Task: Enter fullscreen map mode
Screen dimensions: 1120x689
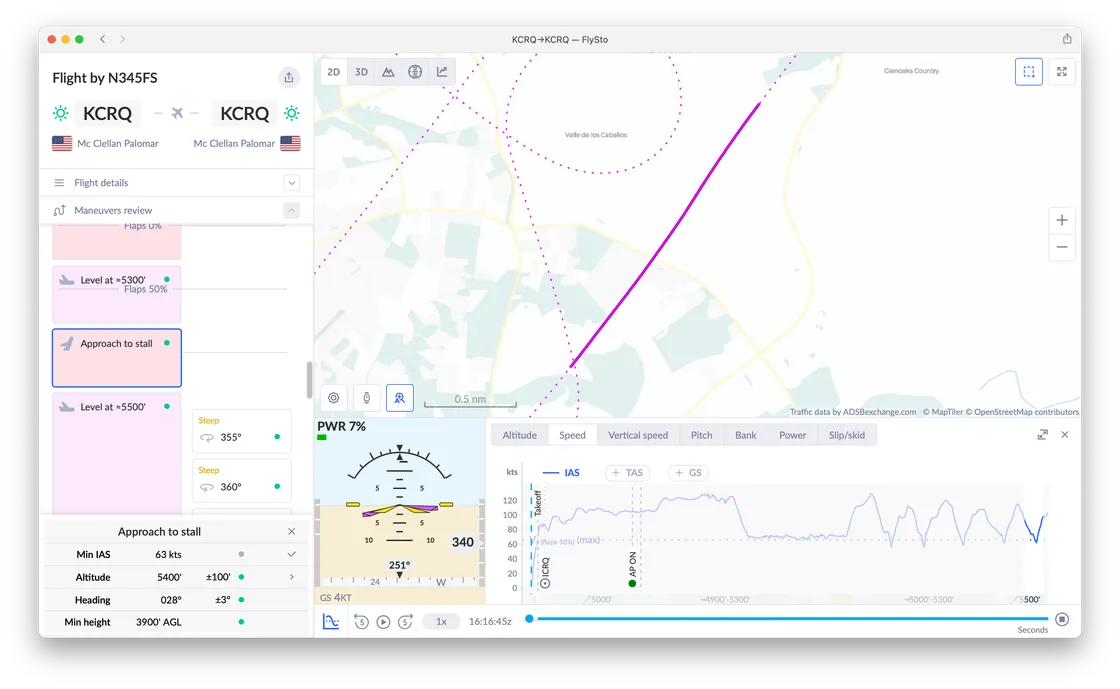Action: (1062, 71)
